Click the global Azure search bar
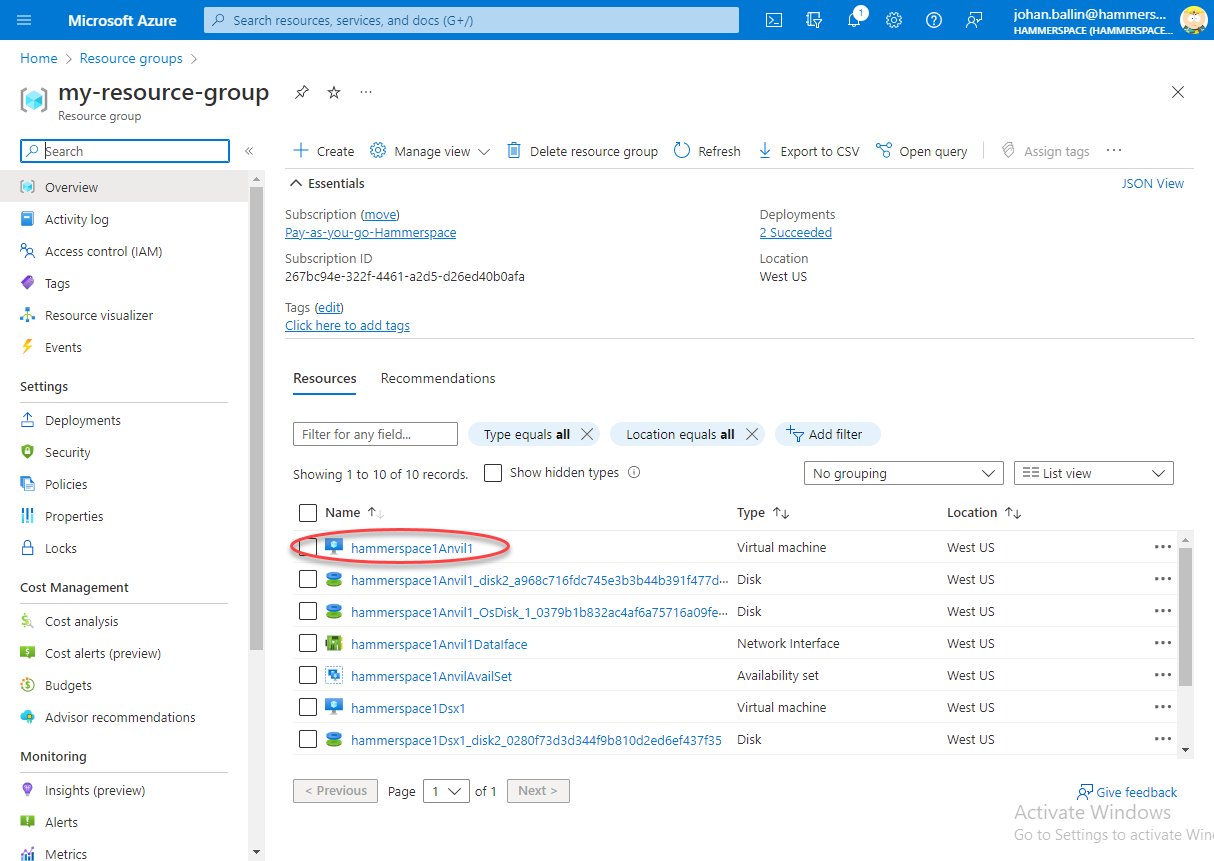This screenshot has height=861, width=1214. coord(472,20)
